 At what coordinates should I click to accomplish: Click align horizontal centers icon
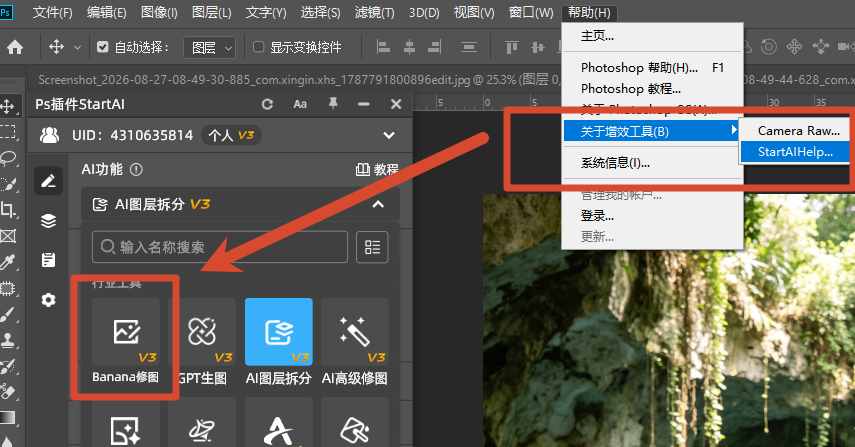coord(410,47)
